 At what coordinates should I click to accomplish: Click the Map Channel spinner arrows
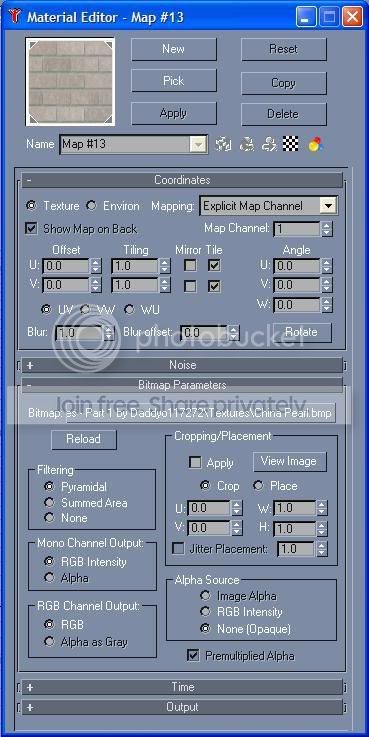tap(327, 229)
